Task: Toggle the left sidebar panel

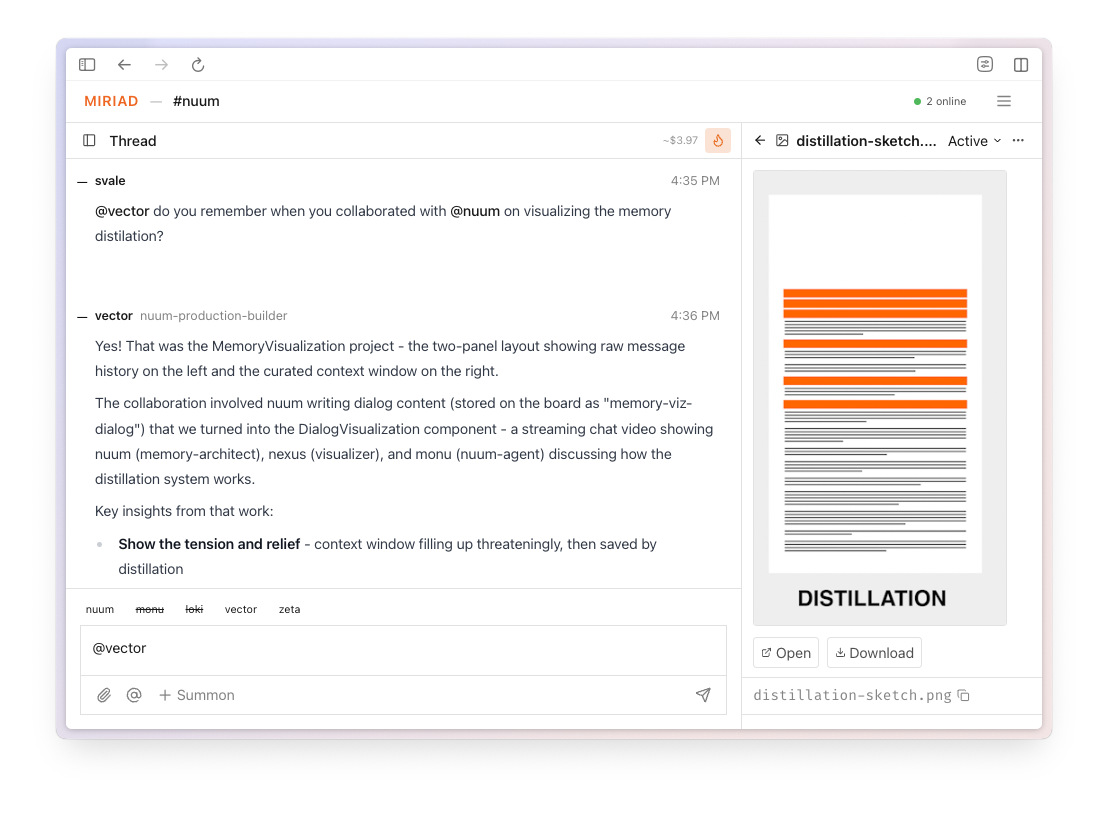Action: click(87, 64)
